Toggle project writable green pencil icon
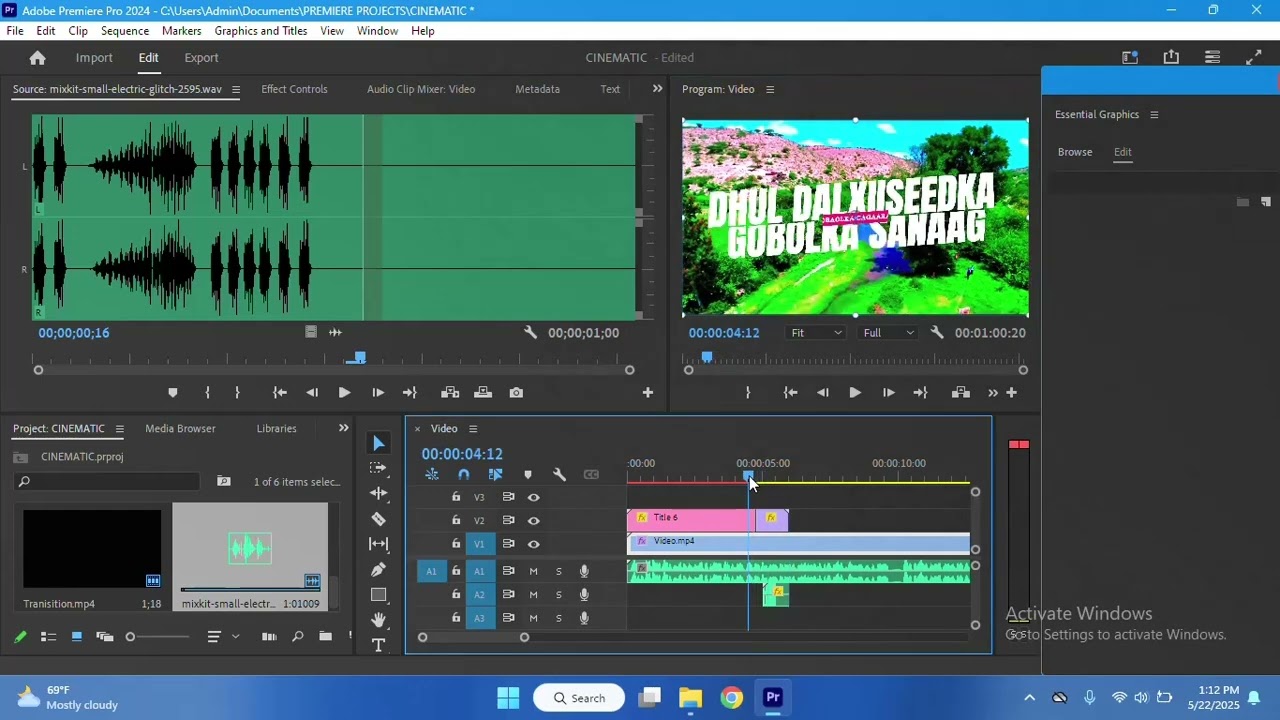This screenshot has width=1280, height=720. (x=20, y=636)
